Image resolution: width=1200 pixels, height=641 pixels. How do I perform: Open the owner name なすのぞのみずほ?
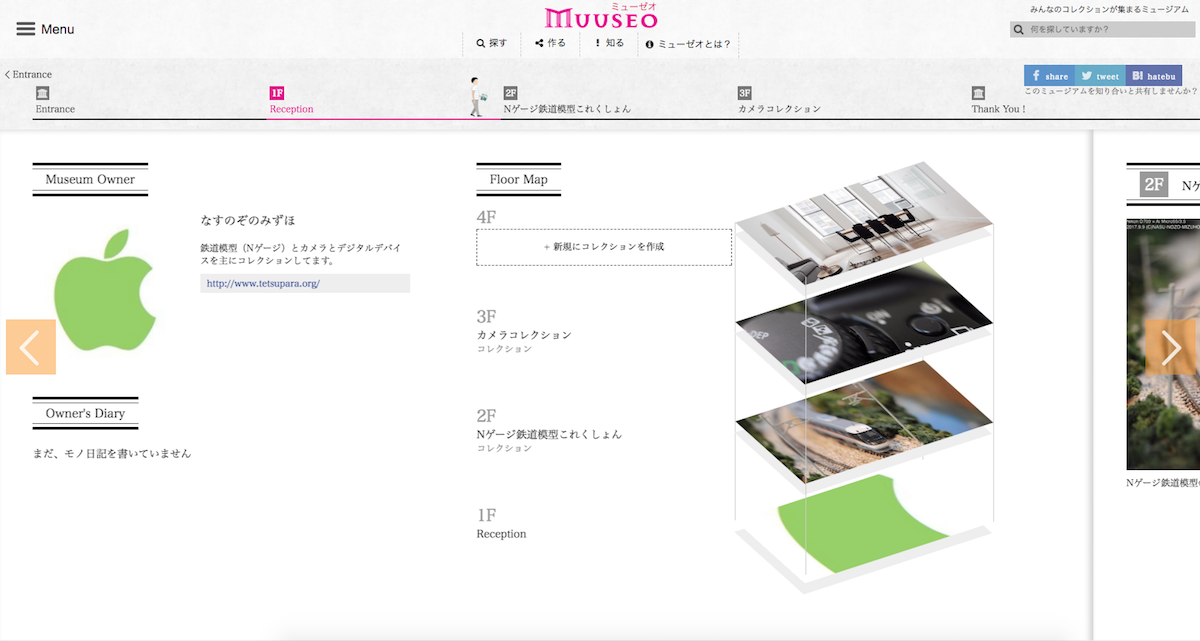coord(248,220)
